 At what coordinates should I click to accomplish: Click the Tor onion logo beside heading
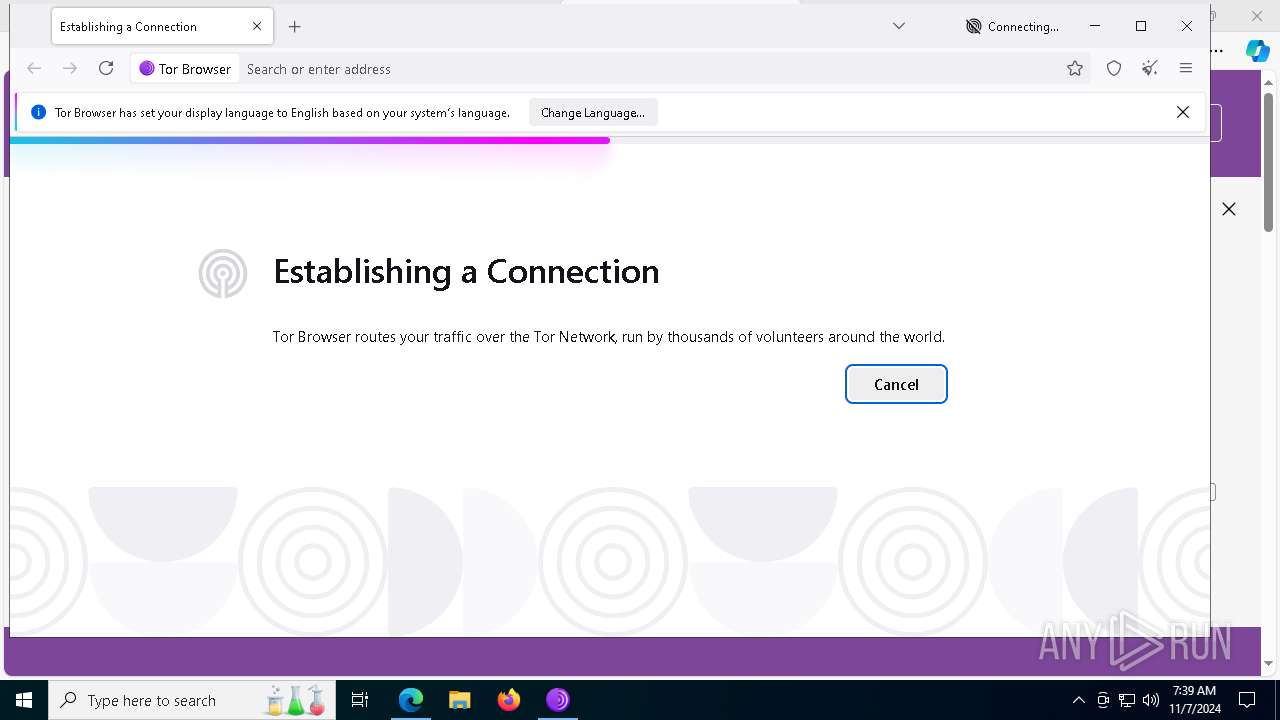point(223,273)
